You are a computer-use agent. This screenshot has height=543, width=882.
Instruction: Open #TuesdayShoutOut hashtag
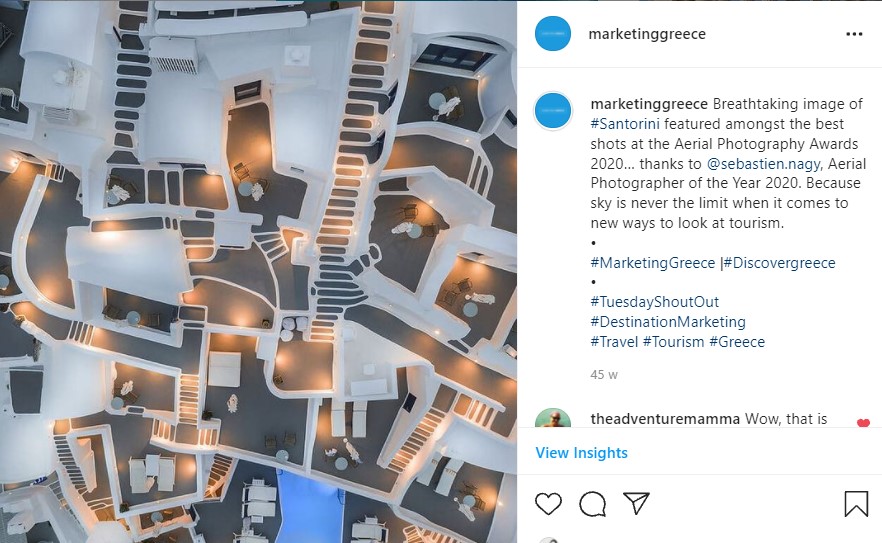pos(655,302)
